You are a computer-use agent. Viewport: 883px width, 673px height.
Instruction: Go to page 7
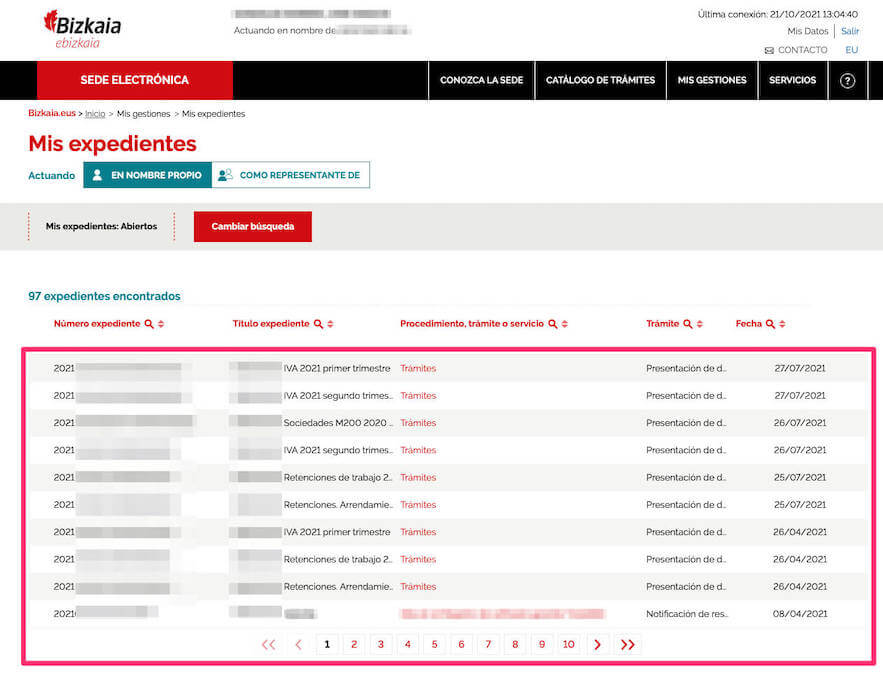pos(488,644)
